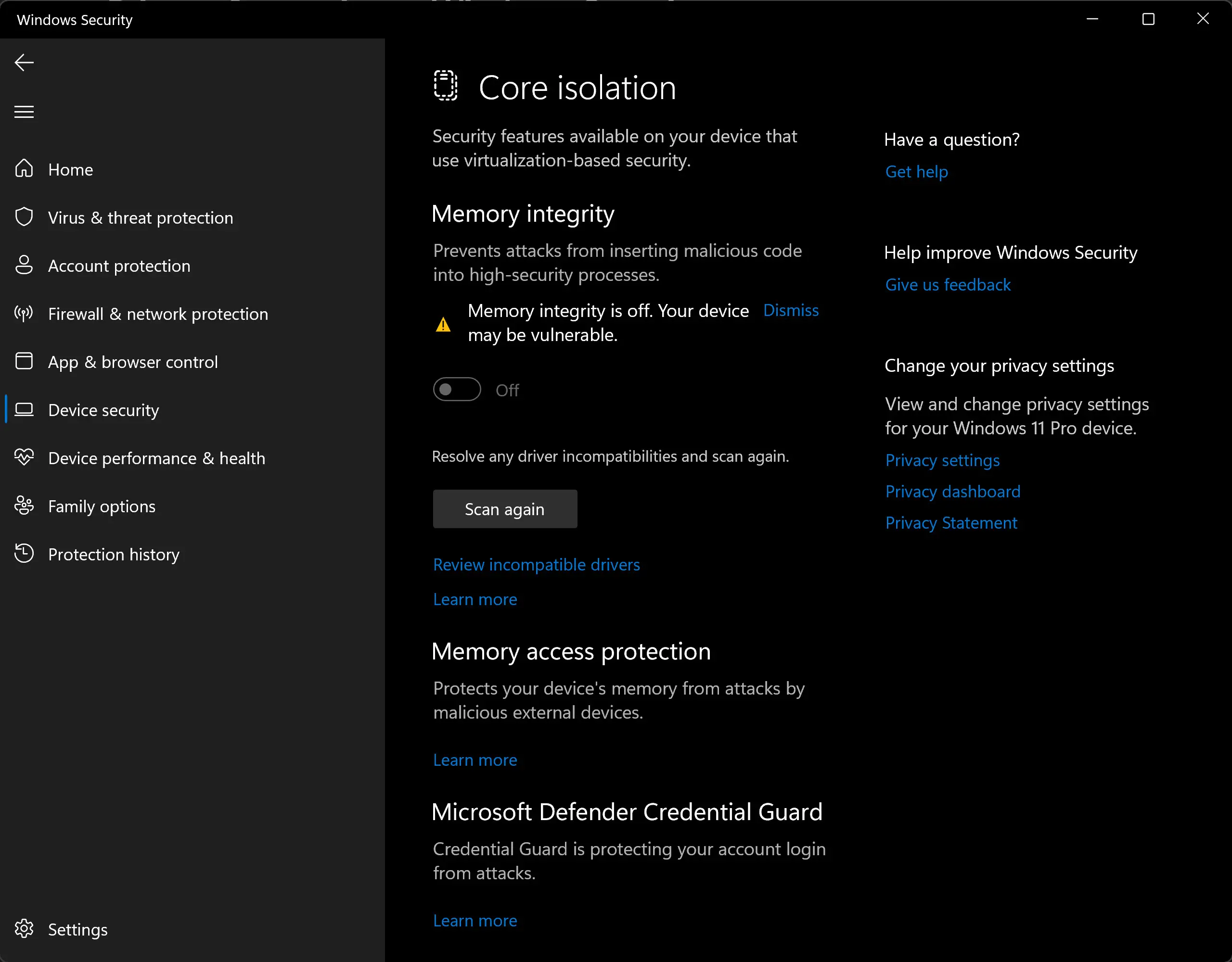Click the App & browser control window icon
This screenshot has height=962, width=1232.
pyautogui.click(x=24, y=361)
